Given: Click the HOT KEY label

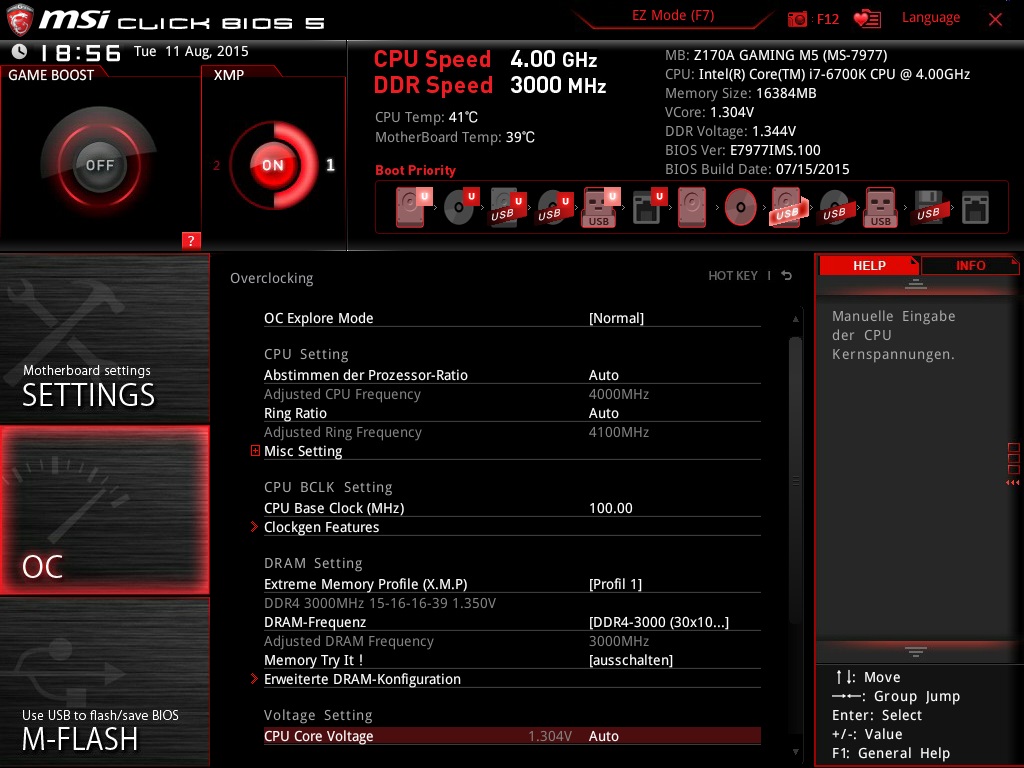Looking at the screenshot, I should [x=733, y=276].
